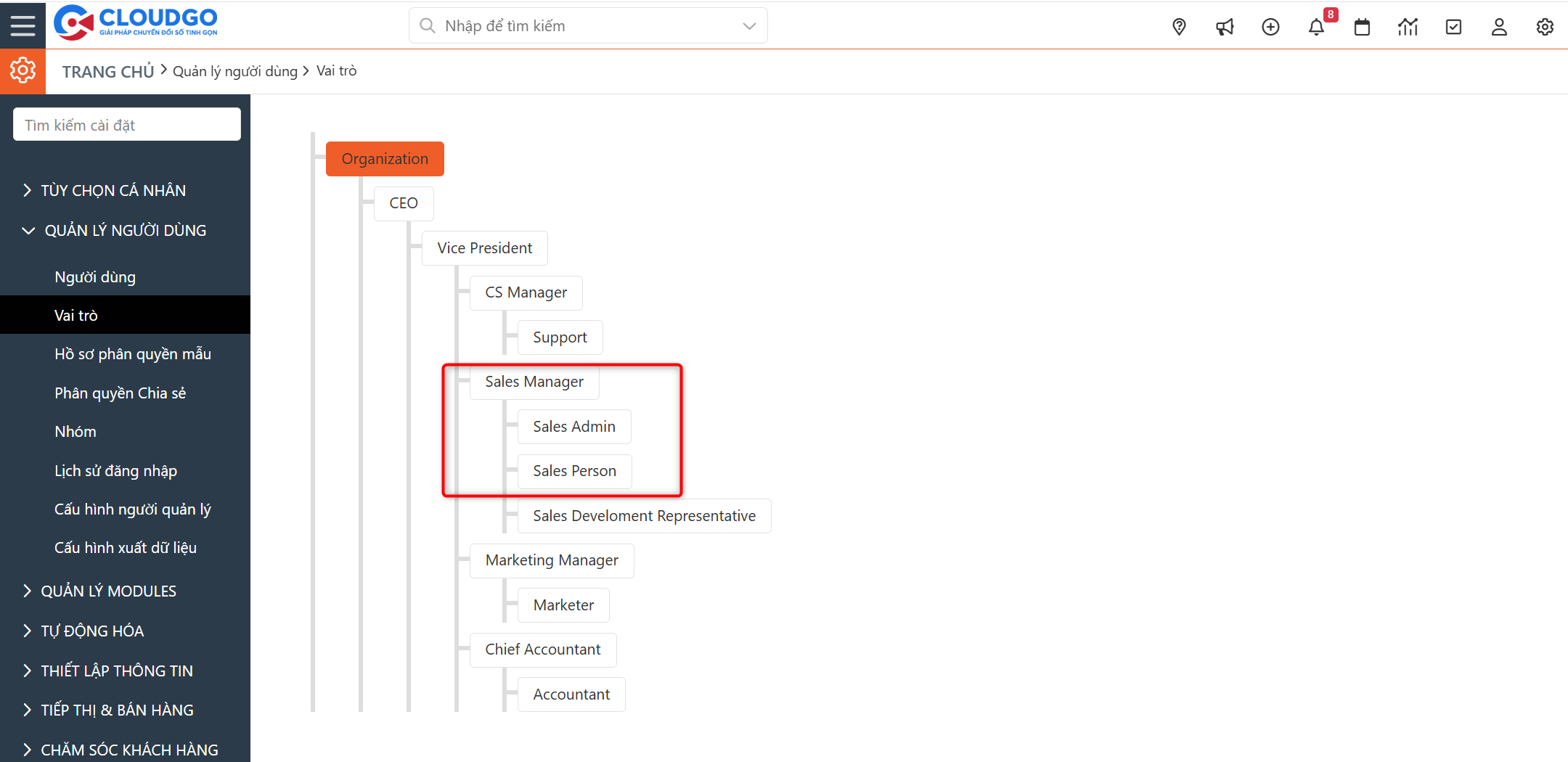This screenshot has width=1568, height=762.
Task: Expand the QUẢN LÝ MODULES section
Action: 108,591
